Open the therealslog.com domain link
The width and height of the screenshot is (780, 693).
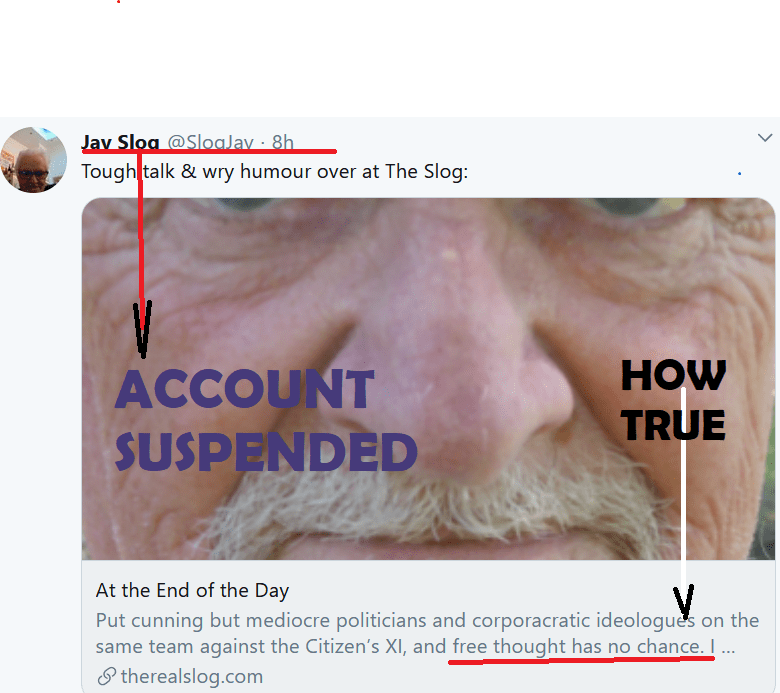pyautogui.click(x=192, y=676)
